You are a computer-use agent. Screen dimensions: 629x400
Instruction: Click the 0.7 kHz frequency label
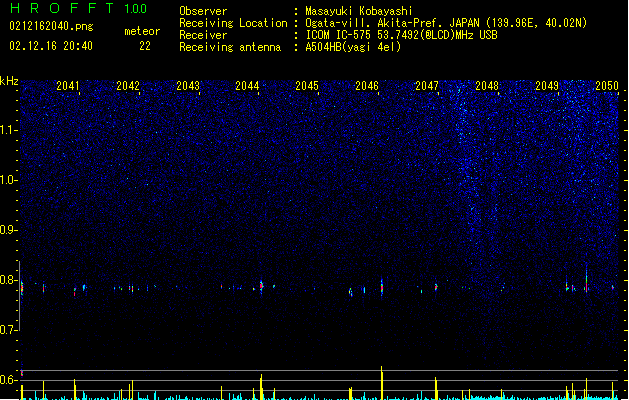point(9,330)
